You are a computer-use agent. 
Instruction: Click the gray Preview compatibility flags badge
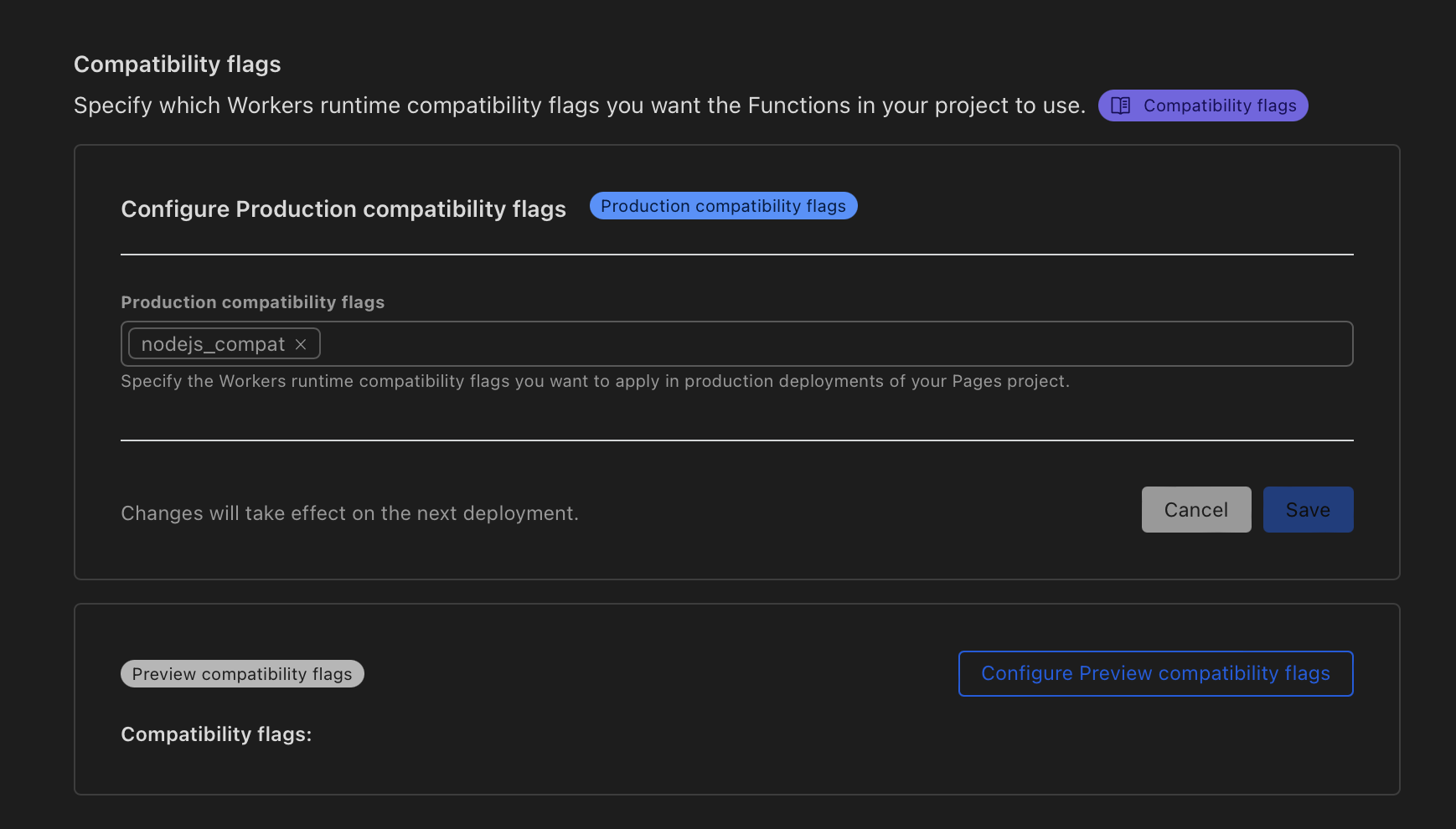click(242, 674)
